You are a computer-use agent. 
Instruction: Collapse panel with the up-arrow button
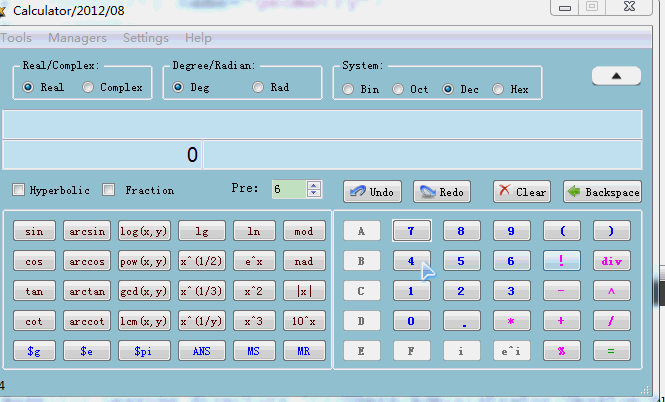point(616,76)
